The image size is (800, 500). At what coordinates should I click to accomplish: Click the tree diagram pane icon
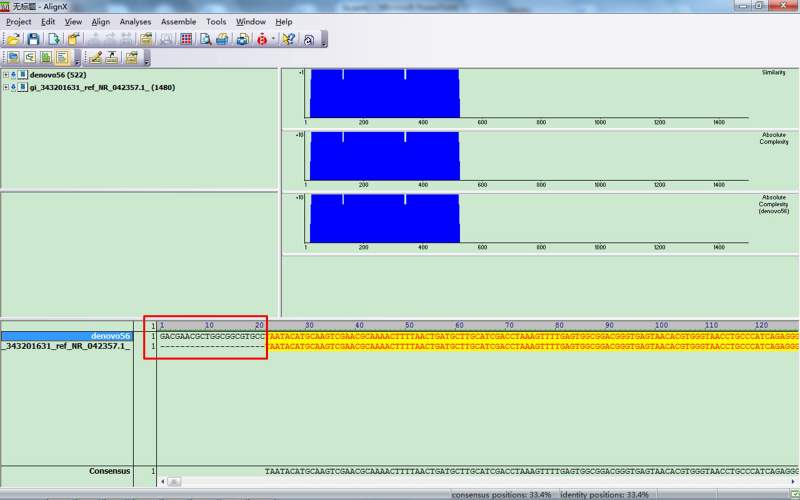30,58
